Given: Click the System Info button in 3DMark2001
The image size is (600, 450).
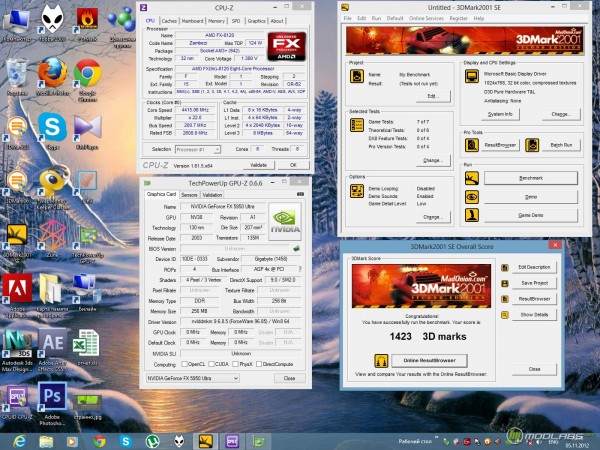Looking at the screenshot, I should (500, 114).
